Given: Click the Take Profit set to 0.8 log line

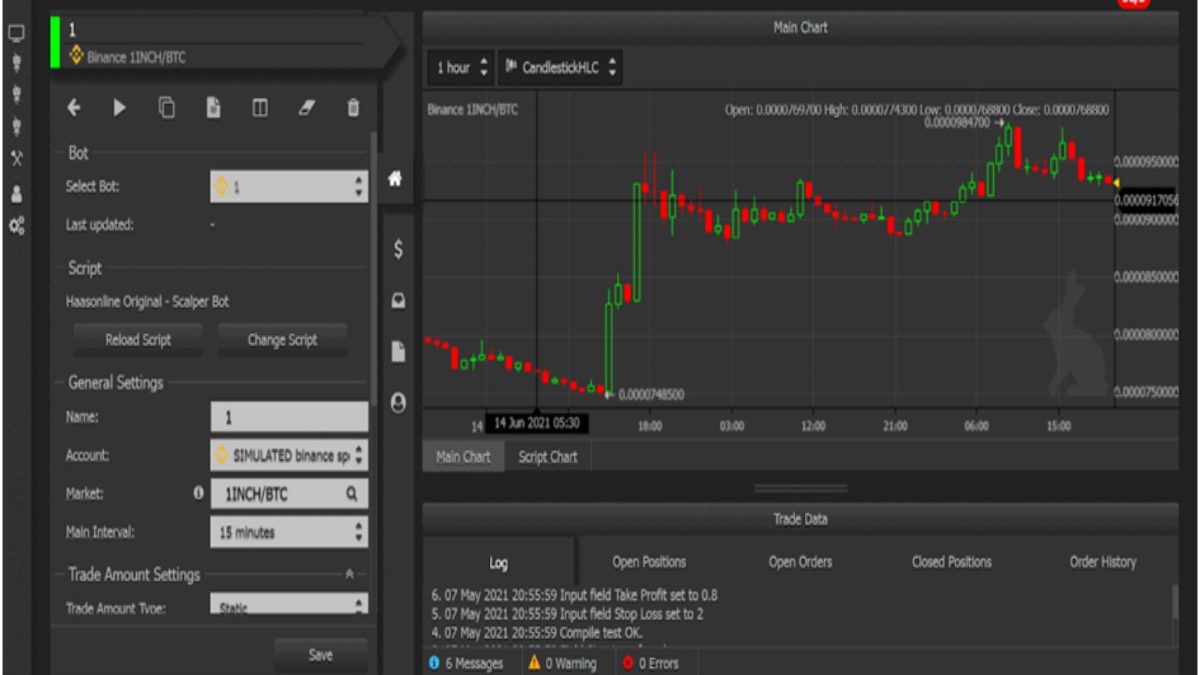Looking at the screenshot, I should [574, 595].
